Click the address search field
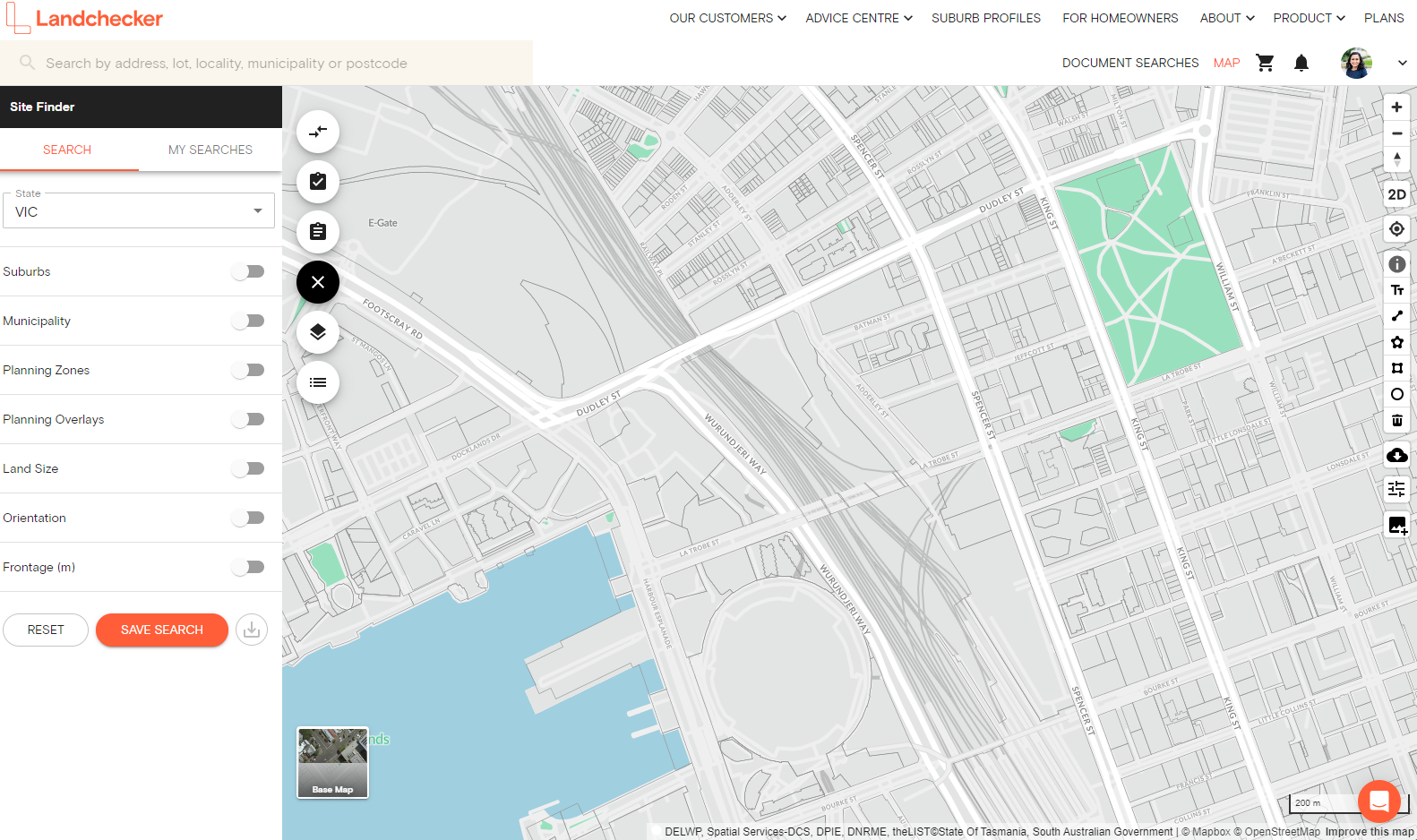1417x840 pixels. click(266, 63)
